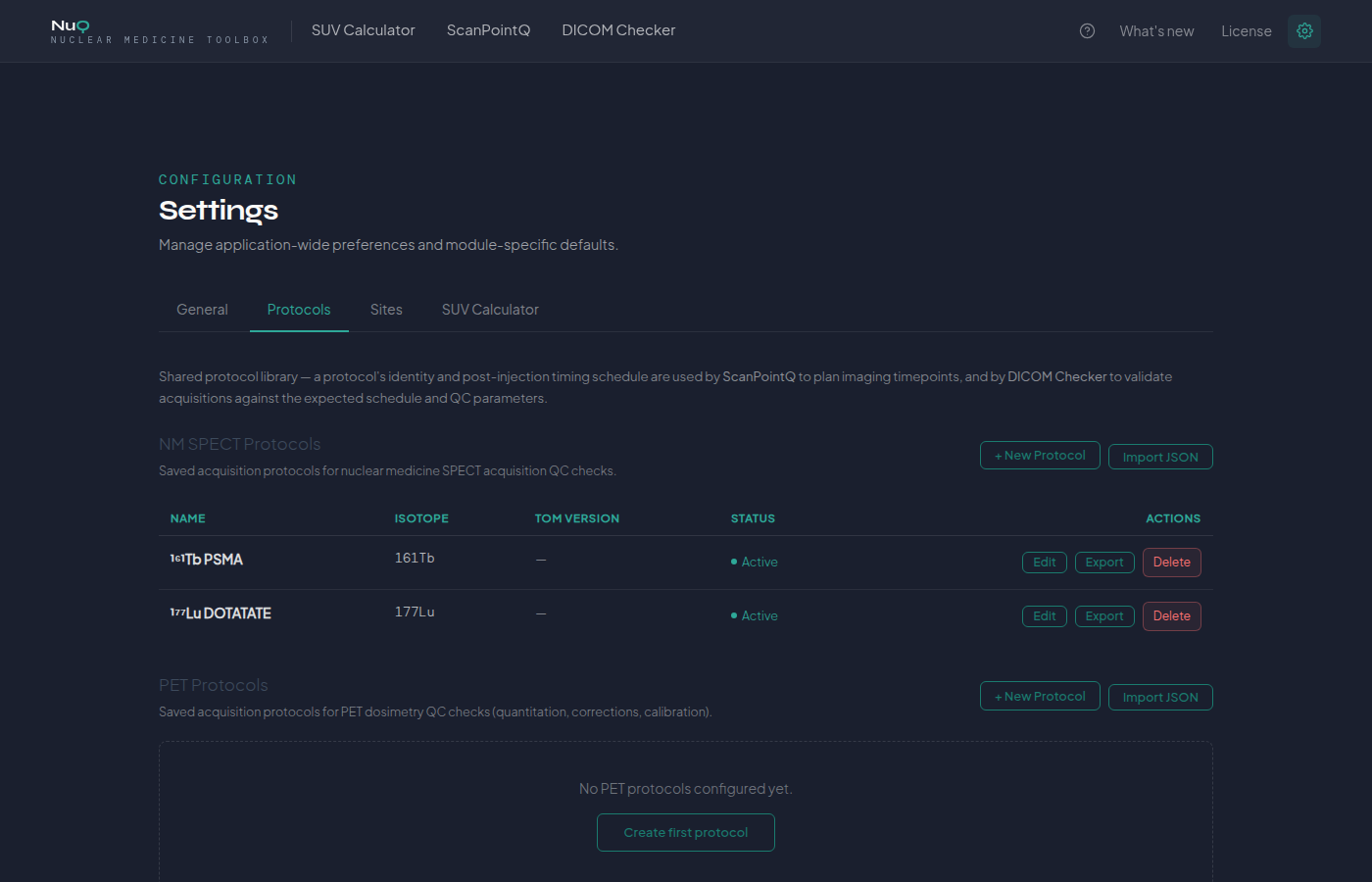
Task: Click the NuQ Nuclear Medicine Toolbox logo
Action: [x=160, y=31]
